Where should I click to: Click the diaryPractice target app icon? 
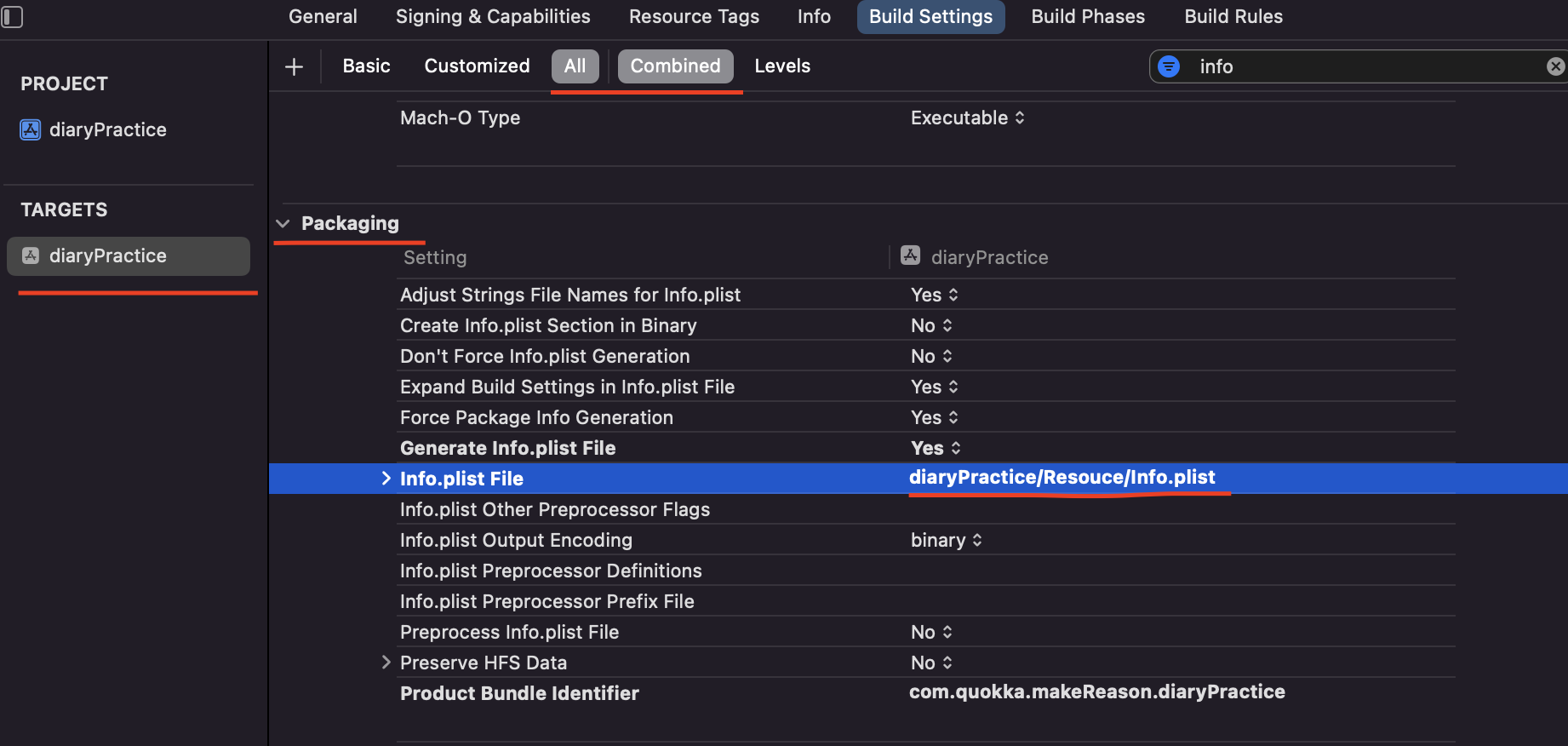point(31,255)
